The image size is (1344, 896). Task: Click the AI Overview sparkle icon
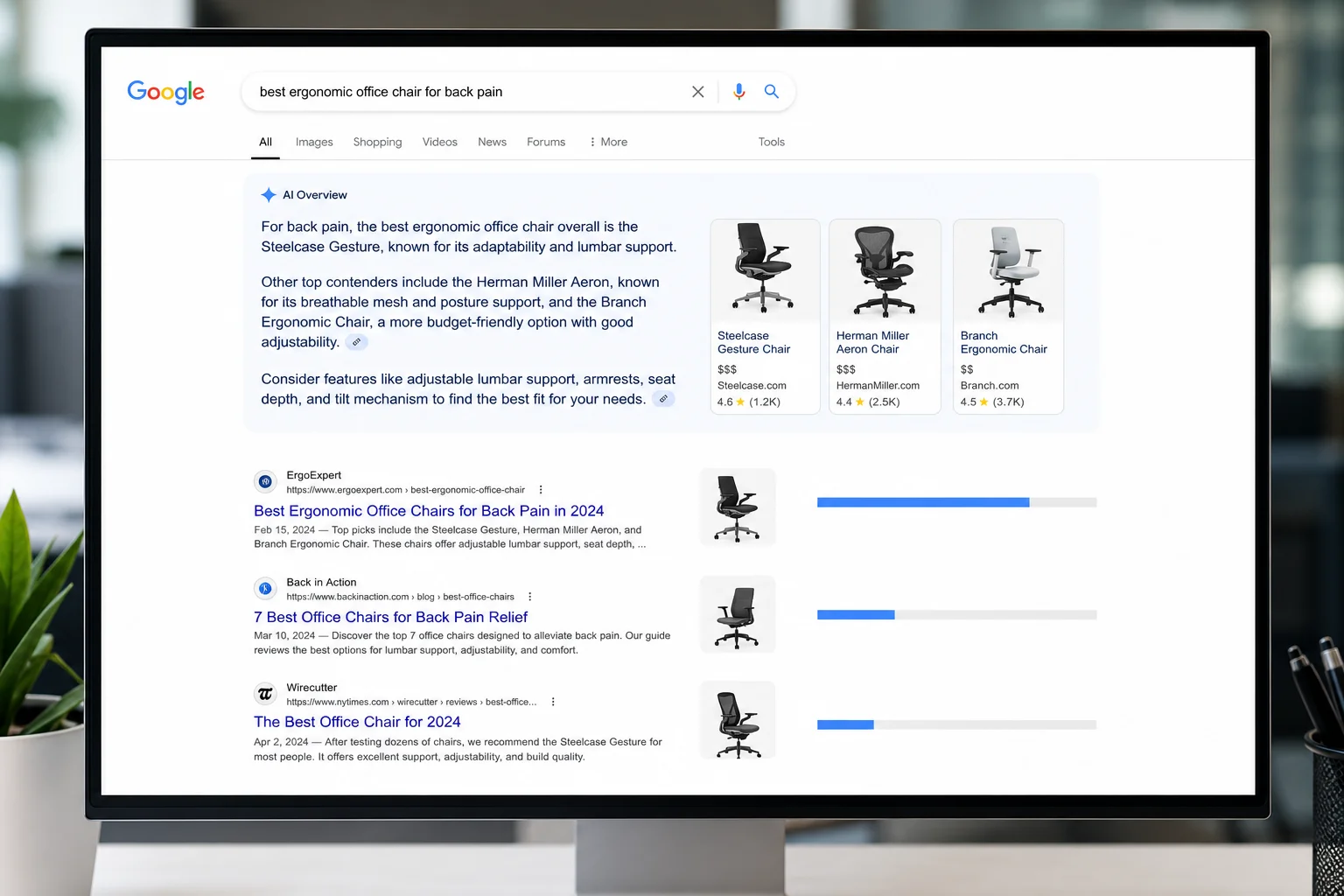tap(269, 195)
